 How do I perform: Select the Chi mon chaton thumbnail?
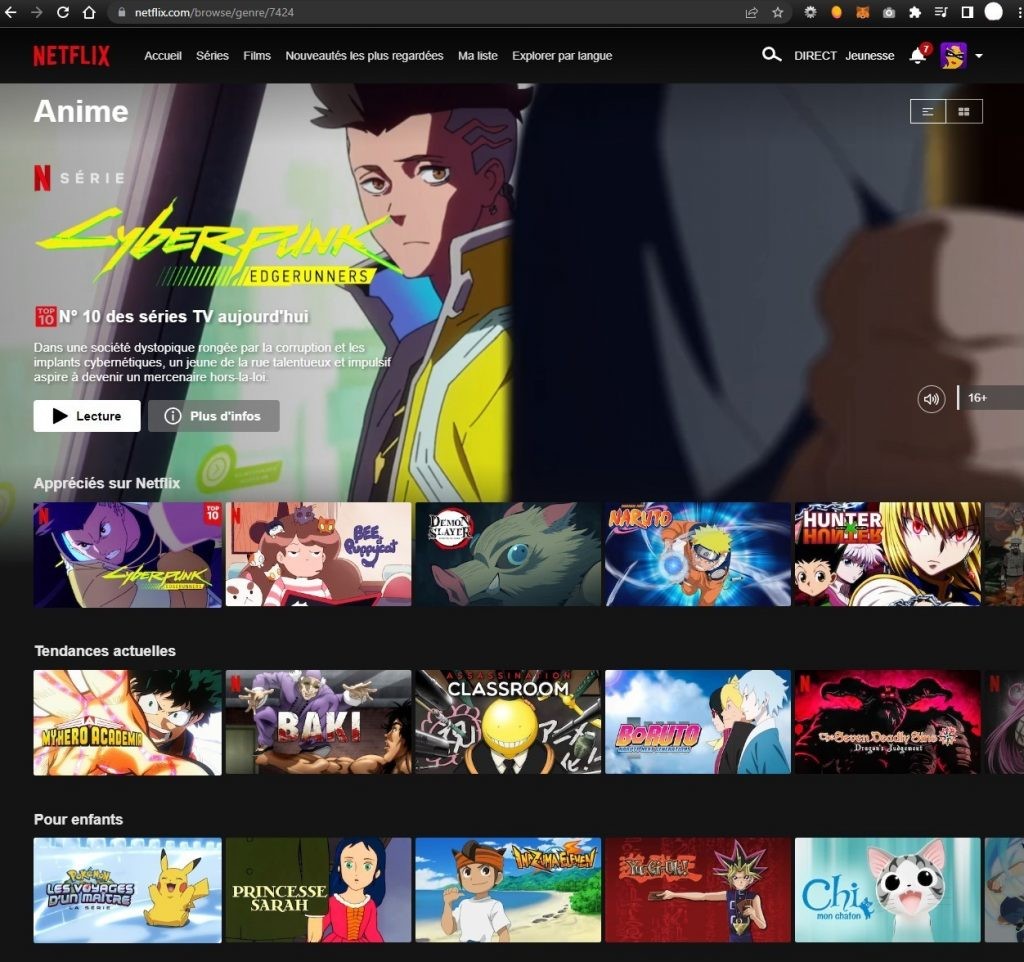(888, 890)
